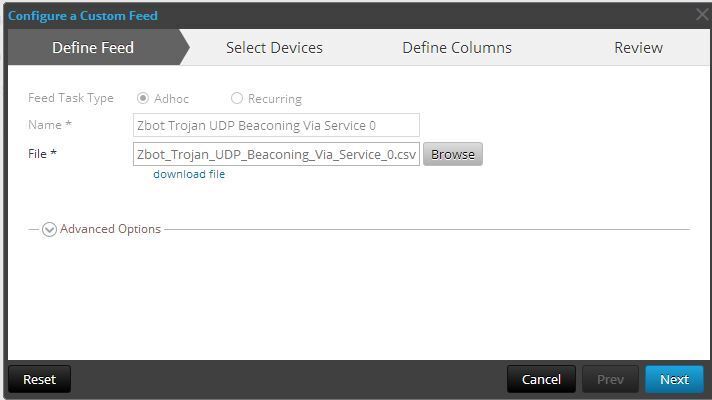Click the Feed Task Type label
Viewport: 712px width, 400px height.
pyautogui.click(x=71, y=98)
